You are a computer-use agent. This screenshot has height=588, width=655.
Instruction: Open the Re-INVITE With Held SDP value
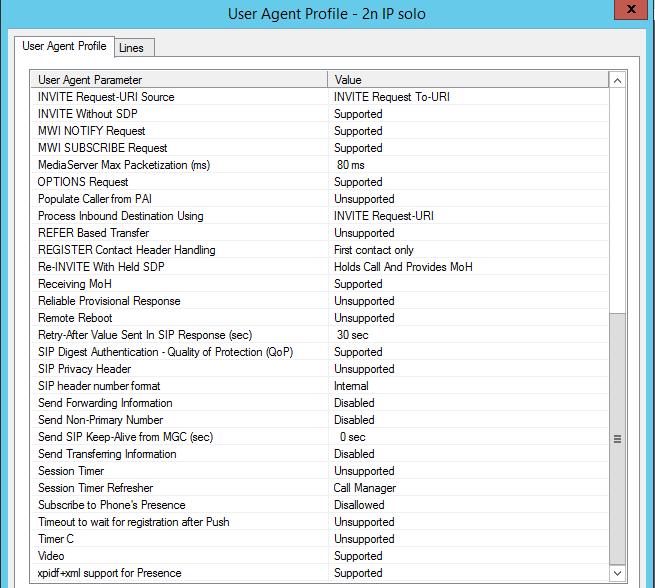(x=403, y=267)
